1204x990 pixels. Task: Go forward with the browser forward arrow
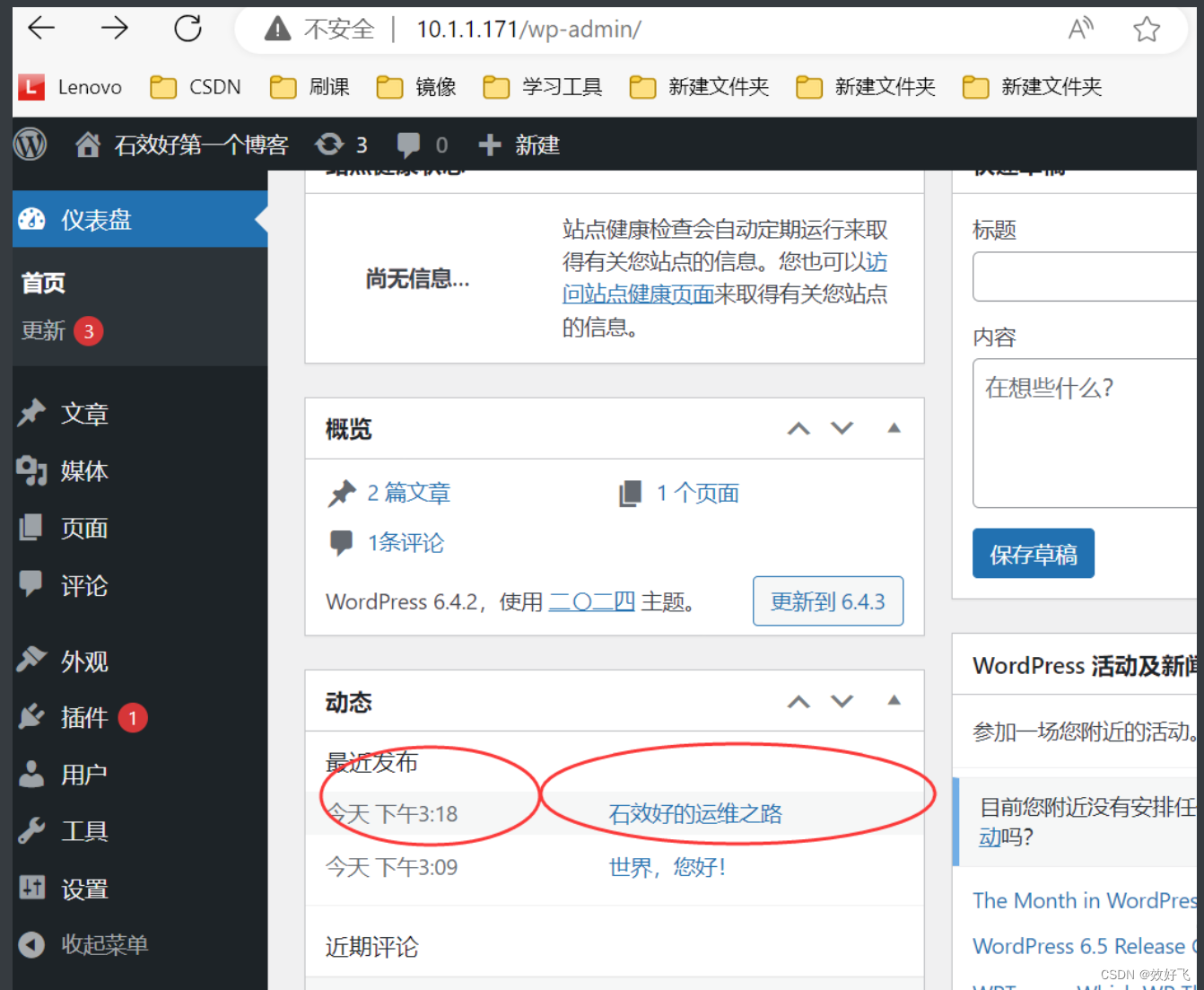[x=115, y=29]
